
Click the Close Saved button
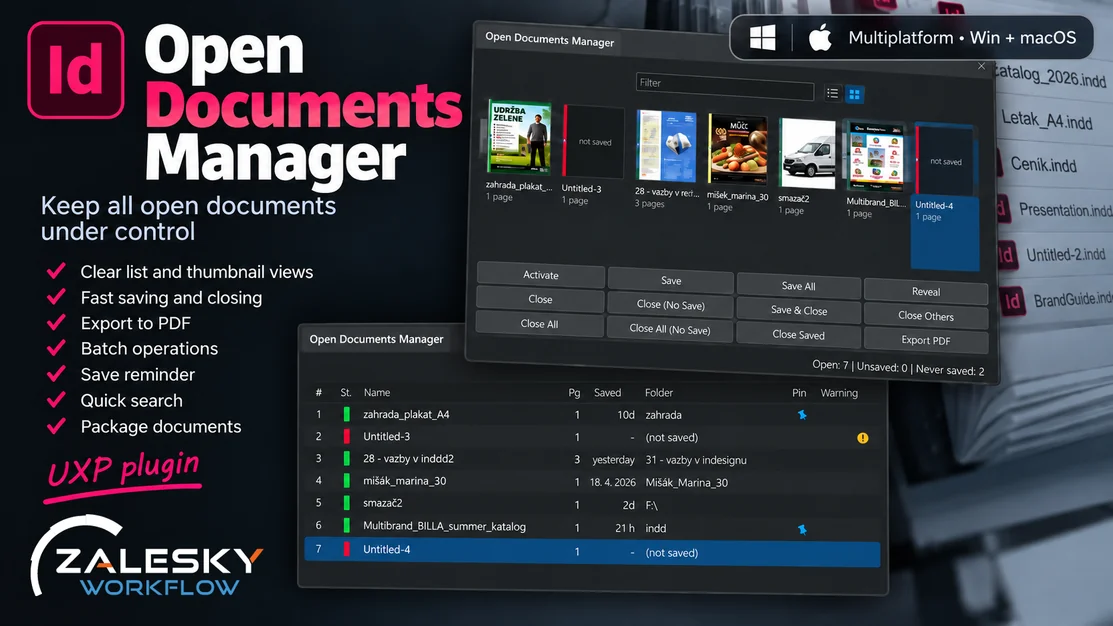coord(799,334)
